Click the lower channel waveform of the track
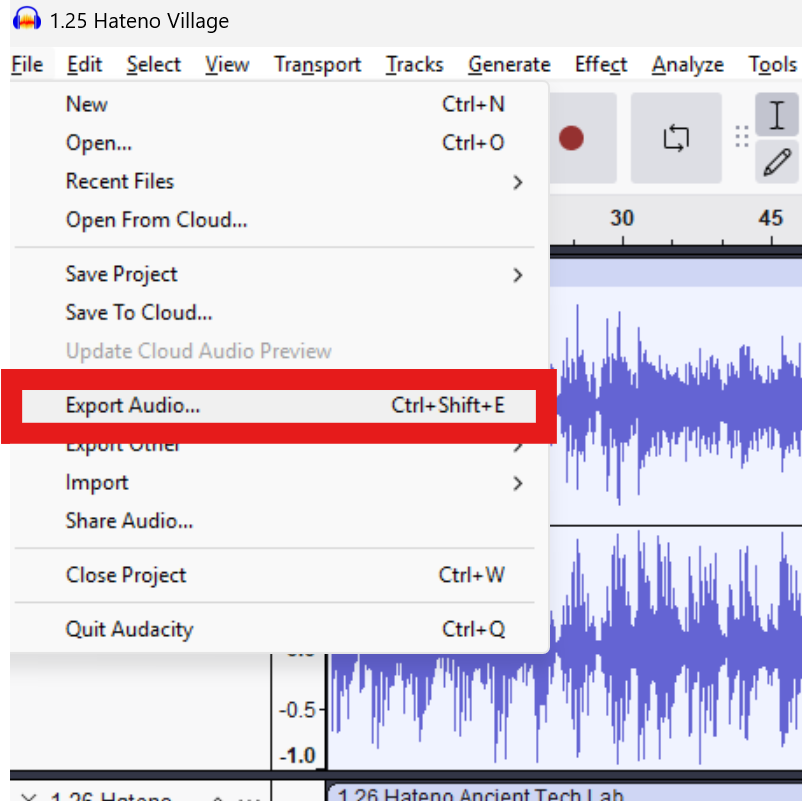This screenshot has height=801, width=802. coord(676,647)
